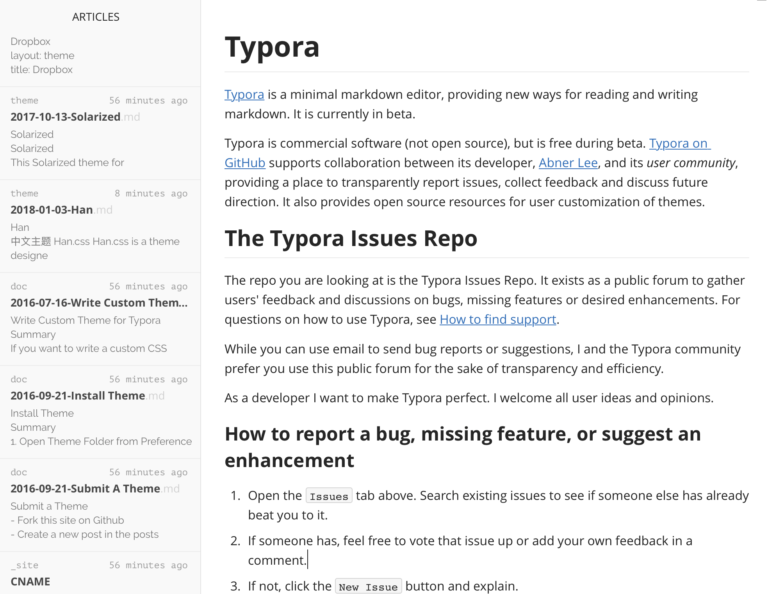
Task: Open the CNAME file in sidebar
Action: 30,581
